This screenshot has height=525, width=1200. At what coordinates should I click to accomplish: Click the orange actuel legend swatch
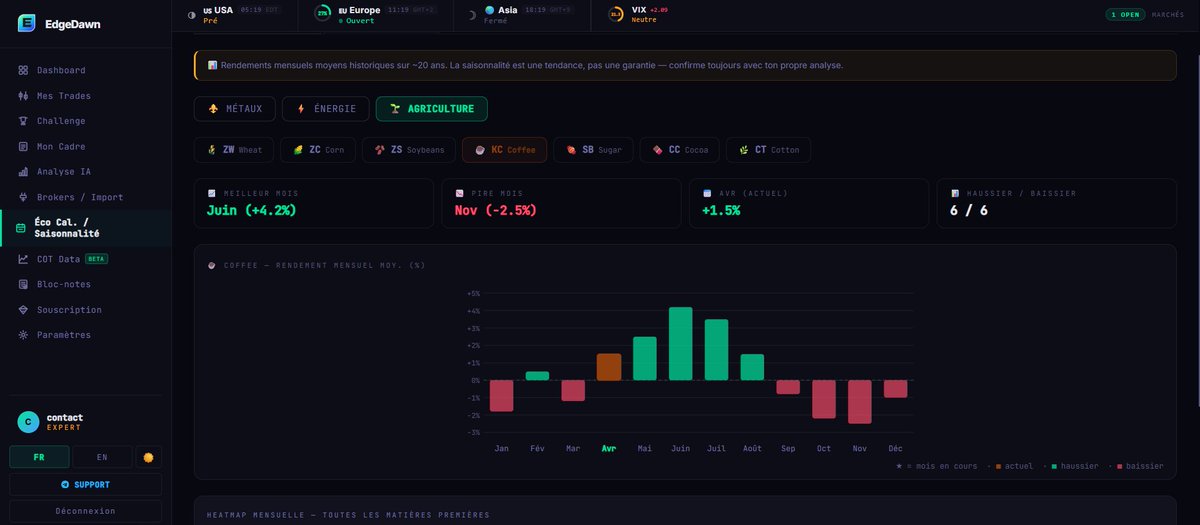click(x=998, y=466)
